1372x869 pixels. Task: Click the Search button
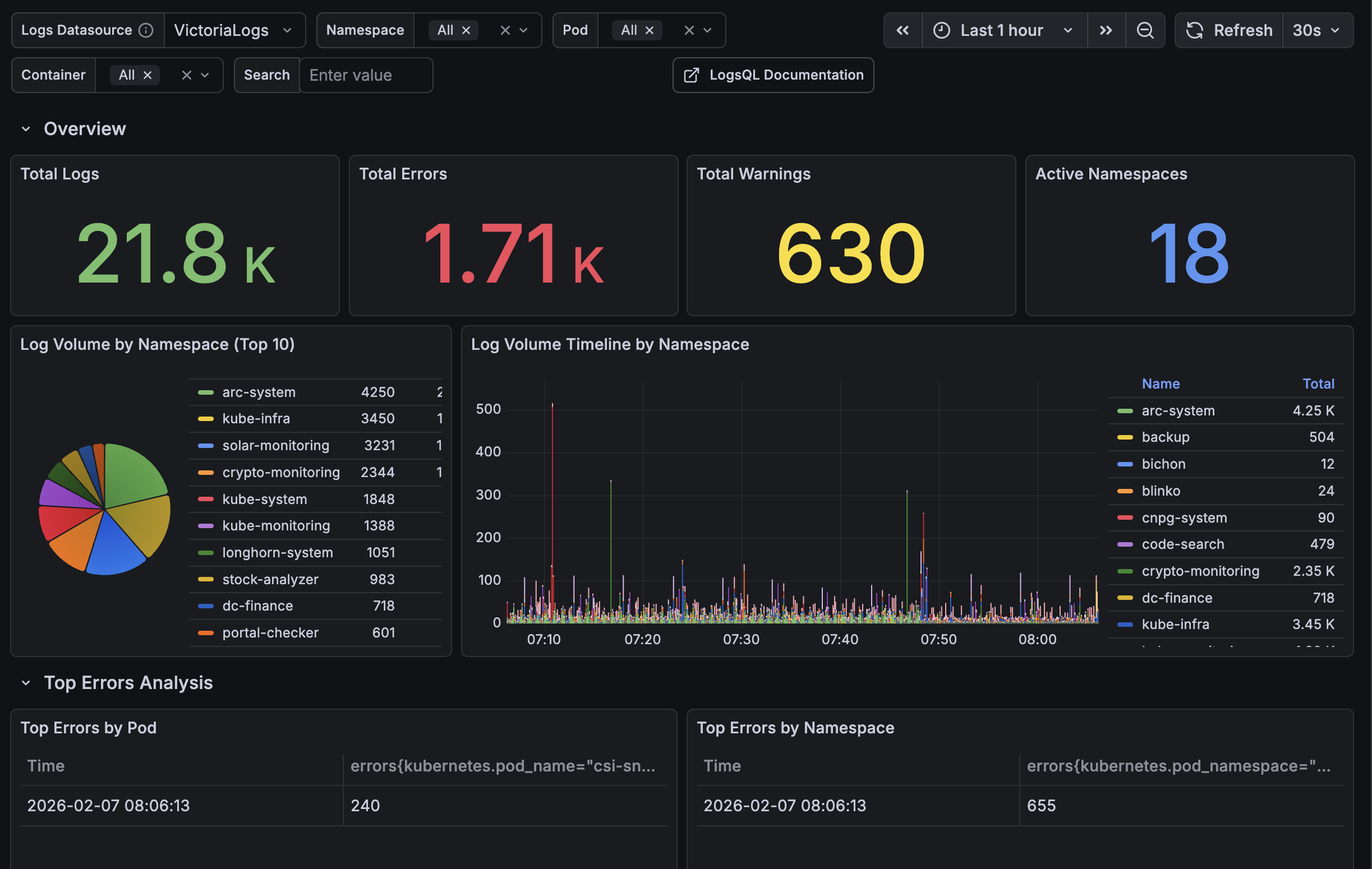(x=266, y=75)
